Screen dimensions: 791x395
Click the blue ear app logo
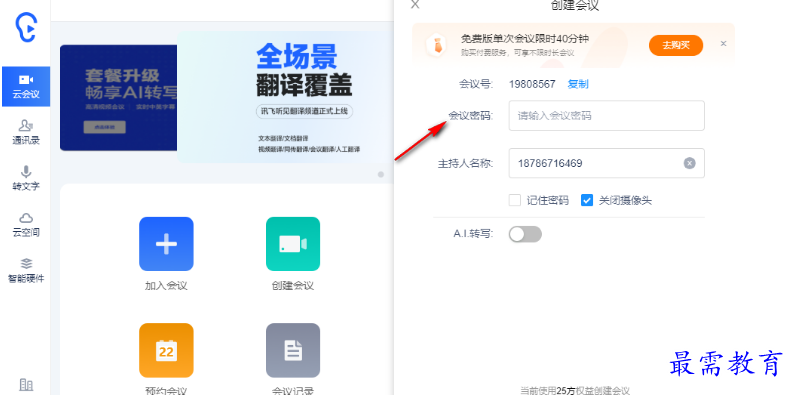(26, 28)
